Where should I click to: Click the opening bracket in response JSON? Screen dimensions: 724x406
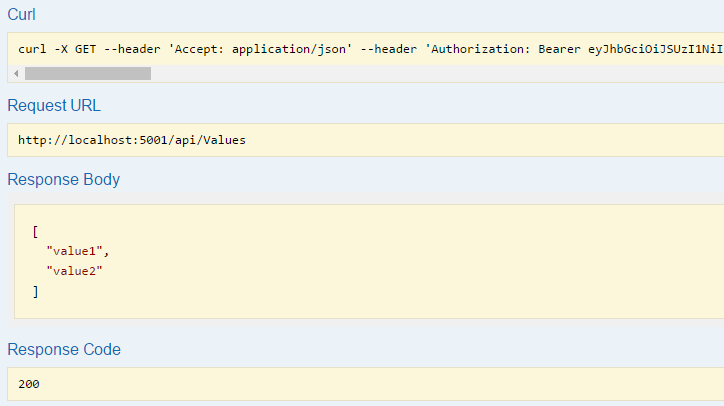36,231
